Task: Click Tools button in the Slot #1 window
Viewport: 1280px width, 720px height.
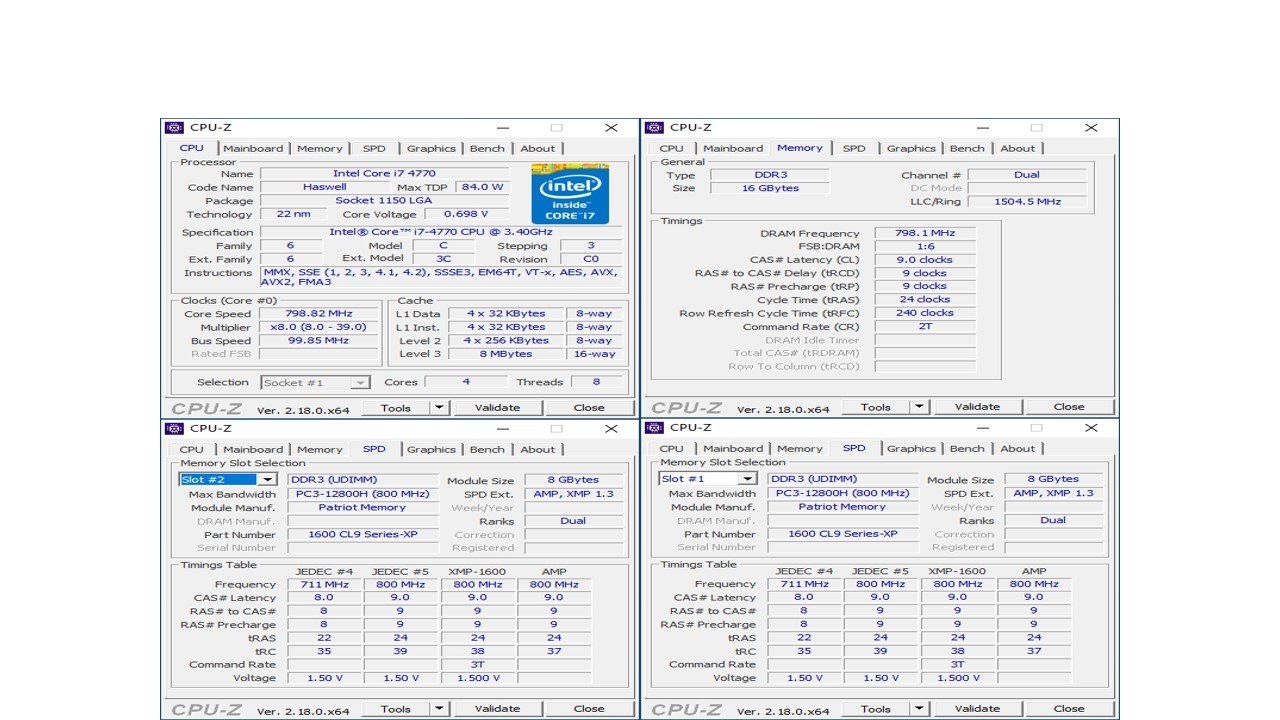Action: [875, 708]
